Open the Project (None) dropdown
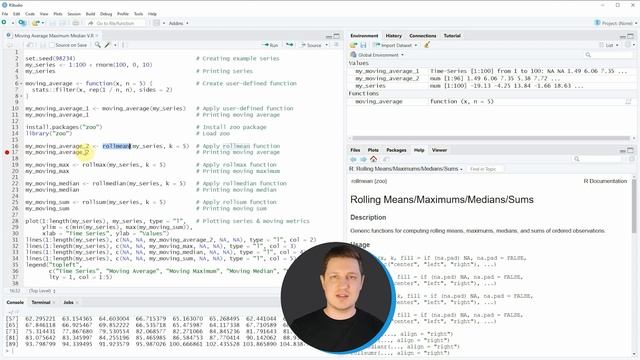The image size is (640, 360). pos(616,23)
